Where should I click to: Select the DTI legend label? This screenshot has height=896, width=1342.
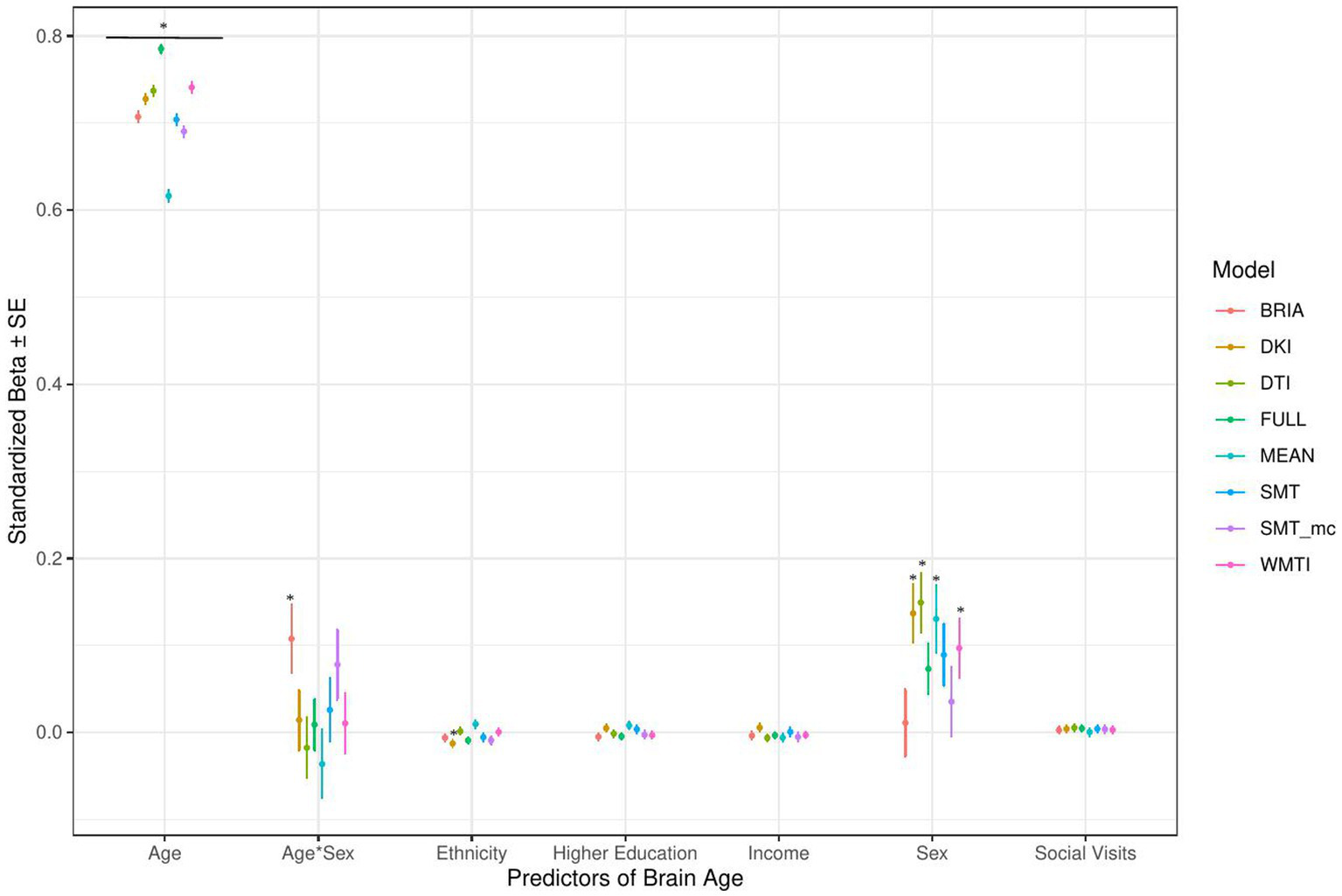(x=1275, y=383)
